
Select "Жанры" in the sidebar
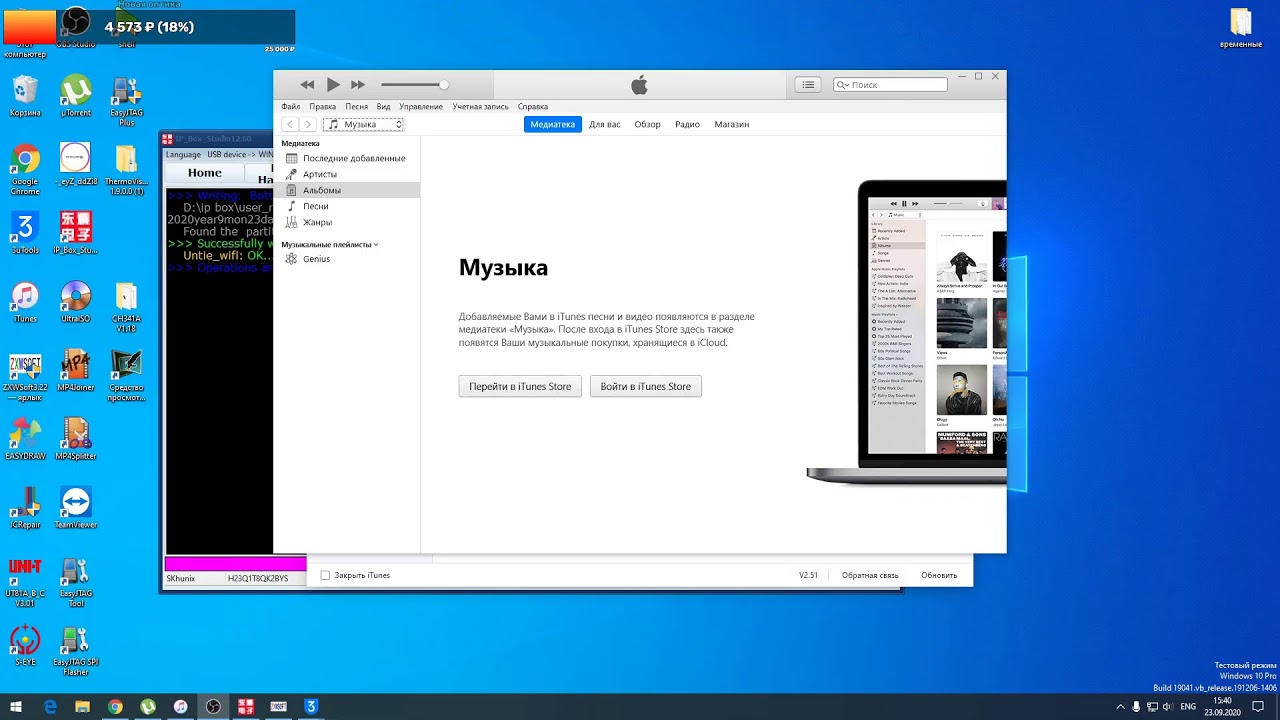pyautogui.click(x=347, y=222)
